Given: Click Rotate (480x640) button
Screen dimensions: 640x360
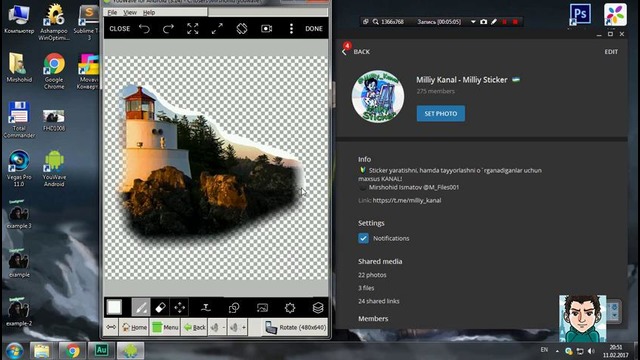Looking at the screenshot, I should click(x=295, y=327).
